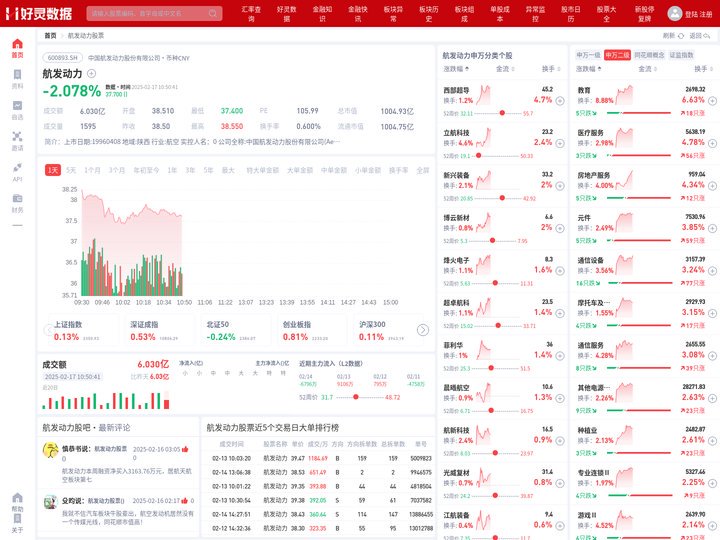Viewport: 720px width, 540px height.
Task: Add 航发动力 to watchlist with plus icon
Action: tap(91, 73)
